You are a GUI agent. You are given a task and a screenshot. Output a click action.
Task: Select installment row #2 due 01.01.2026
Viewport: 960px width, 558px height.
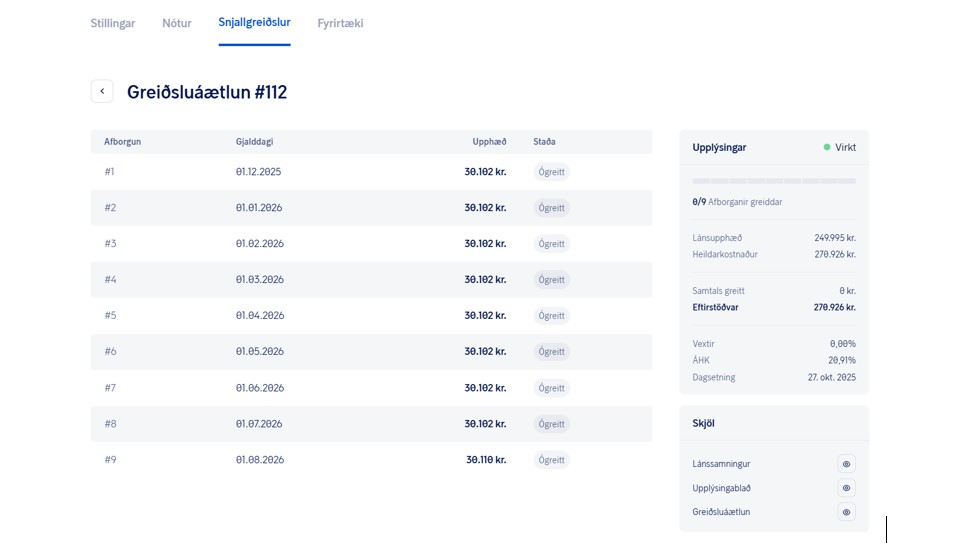[x=370, y=208]
